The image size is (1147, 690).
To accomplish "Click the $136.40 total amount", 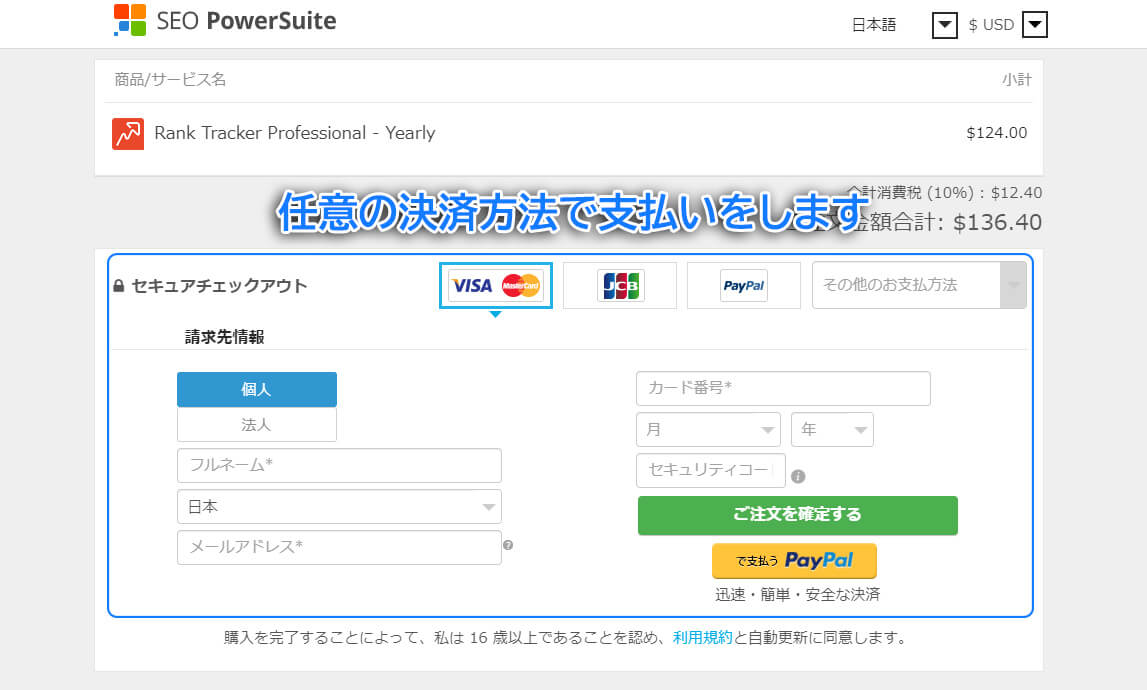I will 998,222.
